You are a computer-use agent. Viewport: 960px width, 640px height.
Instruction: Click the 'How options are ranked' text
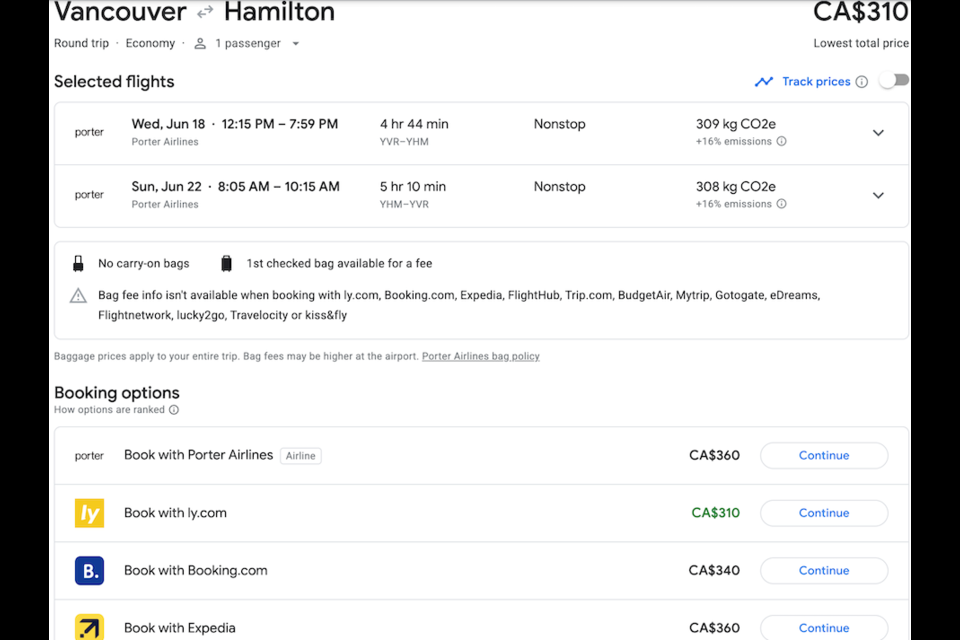[x=109, y=410]
